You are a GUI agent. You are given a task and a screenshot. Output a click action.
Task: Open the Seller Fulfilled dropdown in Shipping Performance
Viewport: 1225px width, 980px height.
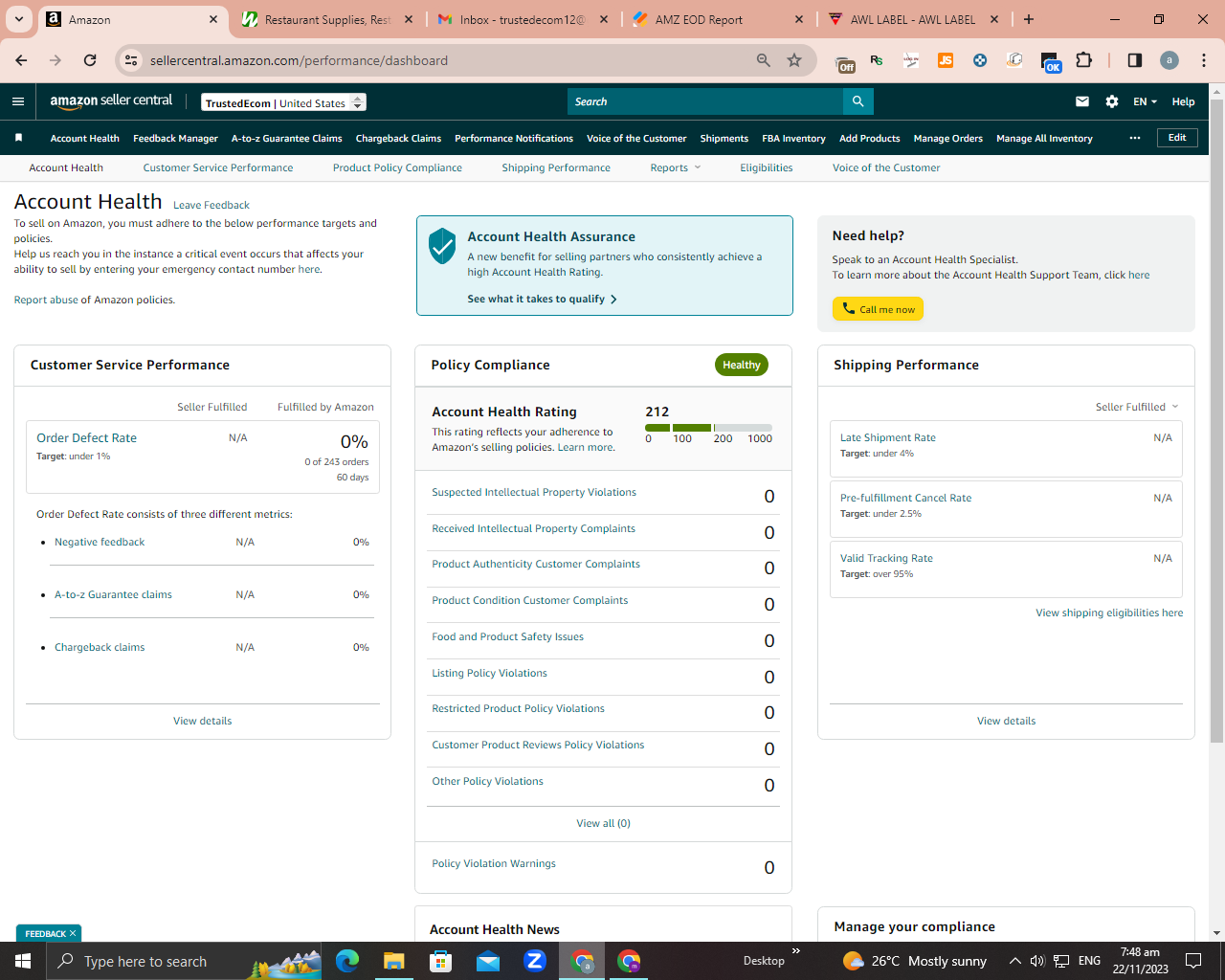(1137, 407)
